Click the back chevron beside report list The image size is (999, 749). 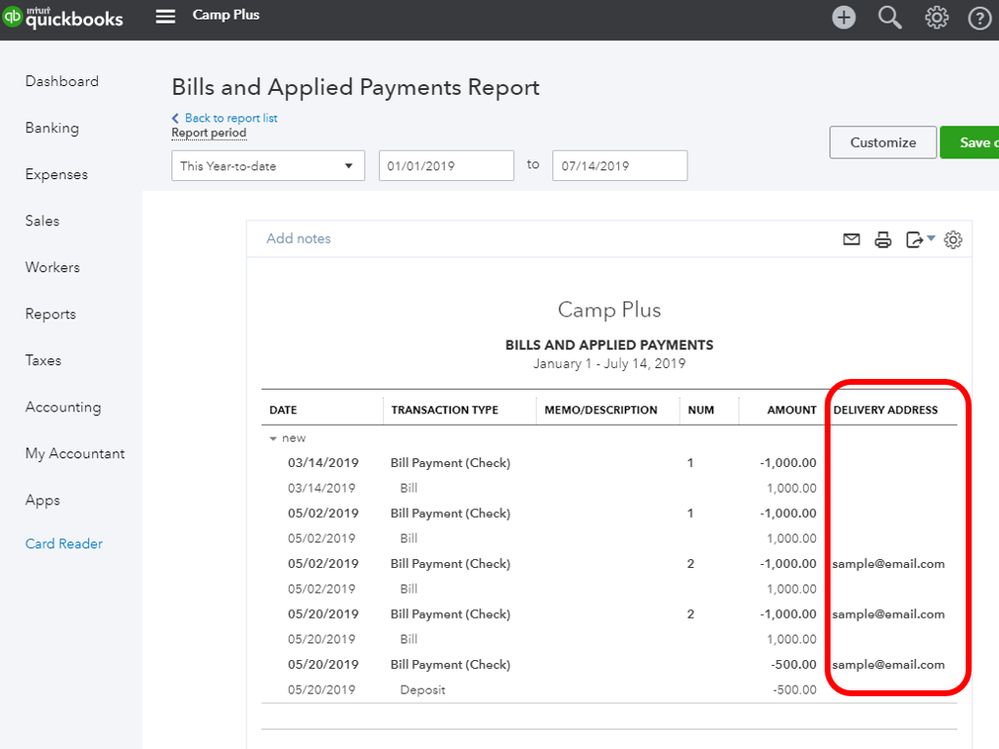[x=175, y=118]
